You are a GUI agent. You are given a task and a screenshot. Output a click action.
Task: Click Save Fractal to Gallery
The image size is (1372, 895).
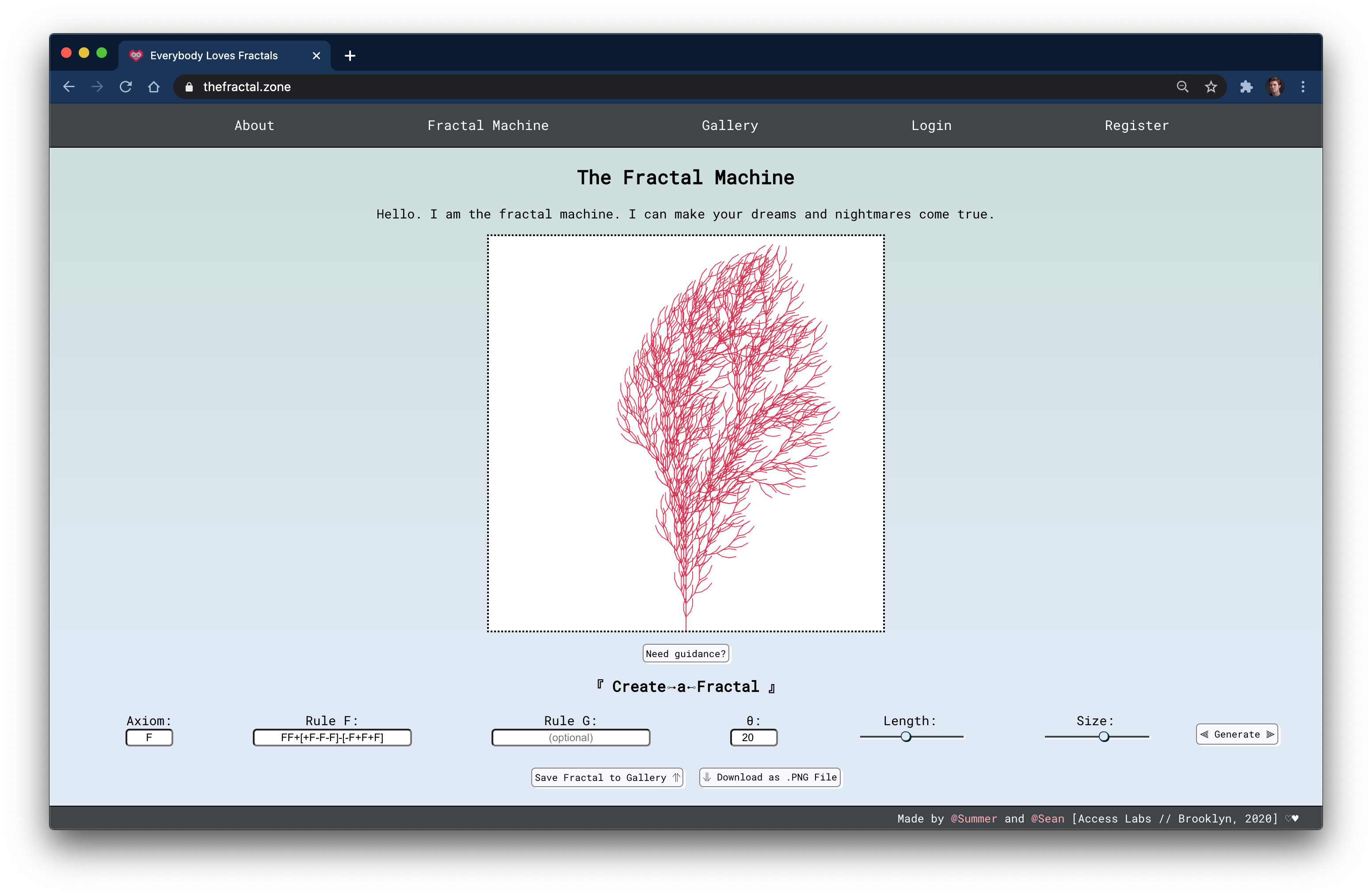click(x=607, y=777)
